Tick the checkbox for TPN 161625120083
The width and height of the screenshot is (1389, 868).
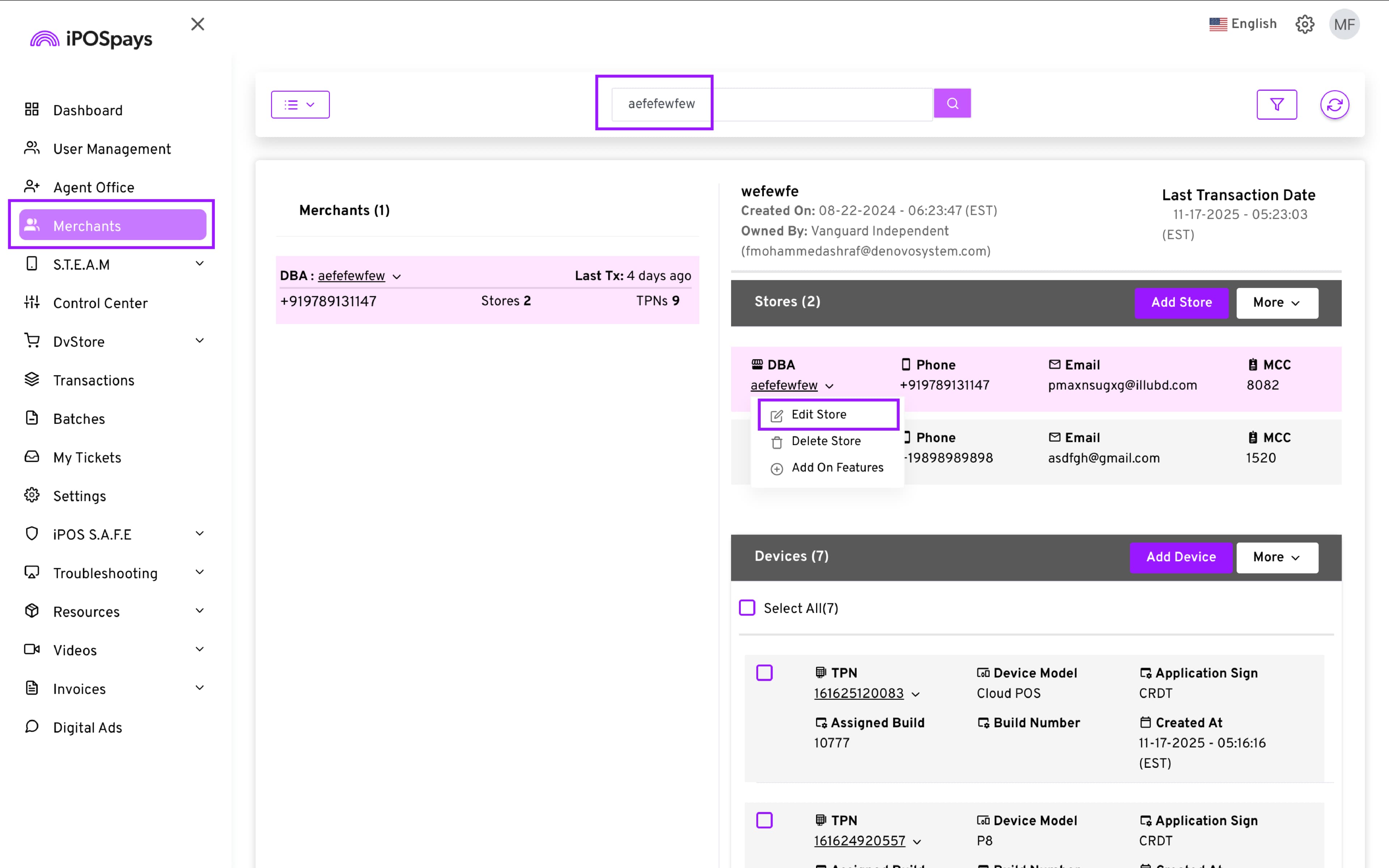(x=764, y=672)
